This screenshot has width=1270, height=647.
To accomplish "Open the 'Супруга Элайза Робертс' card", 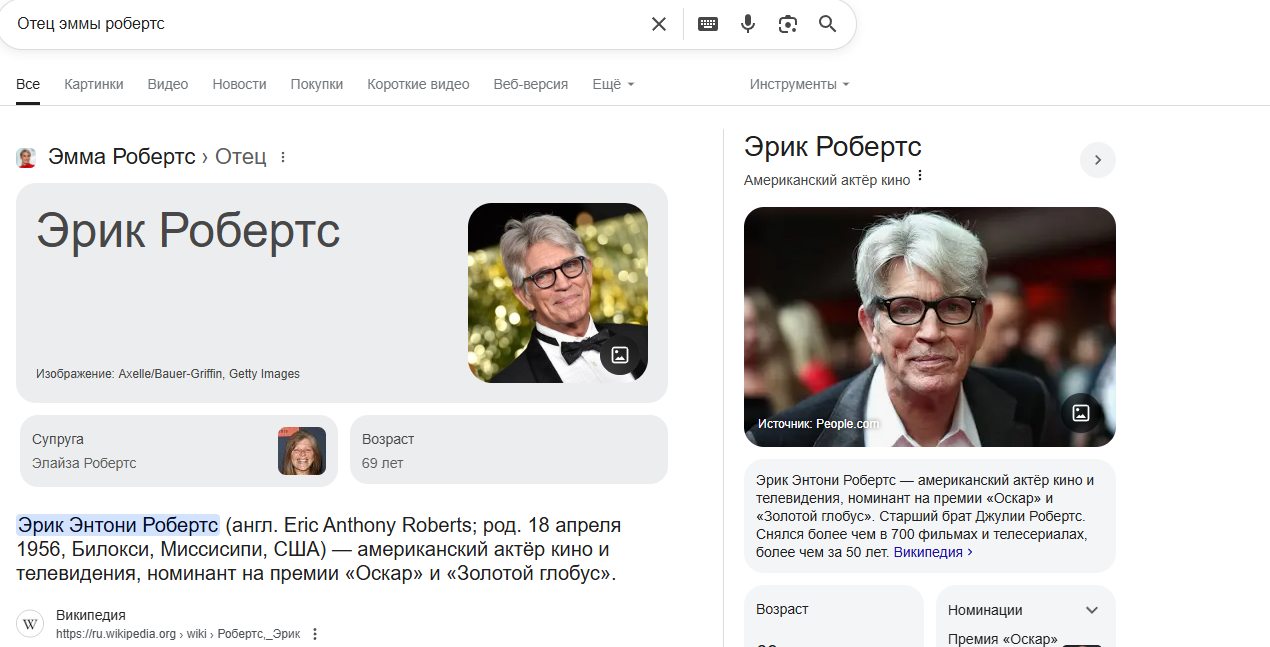I will pyautogui.click(x=179, y=451).
